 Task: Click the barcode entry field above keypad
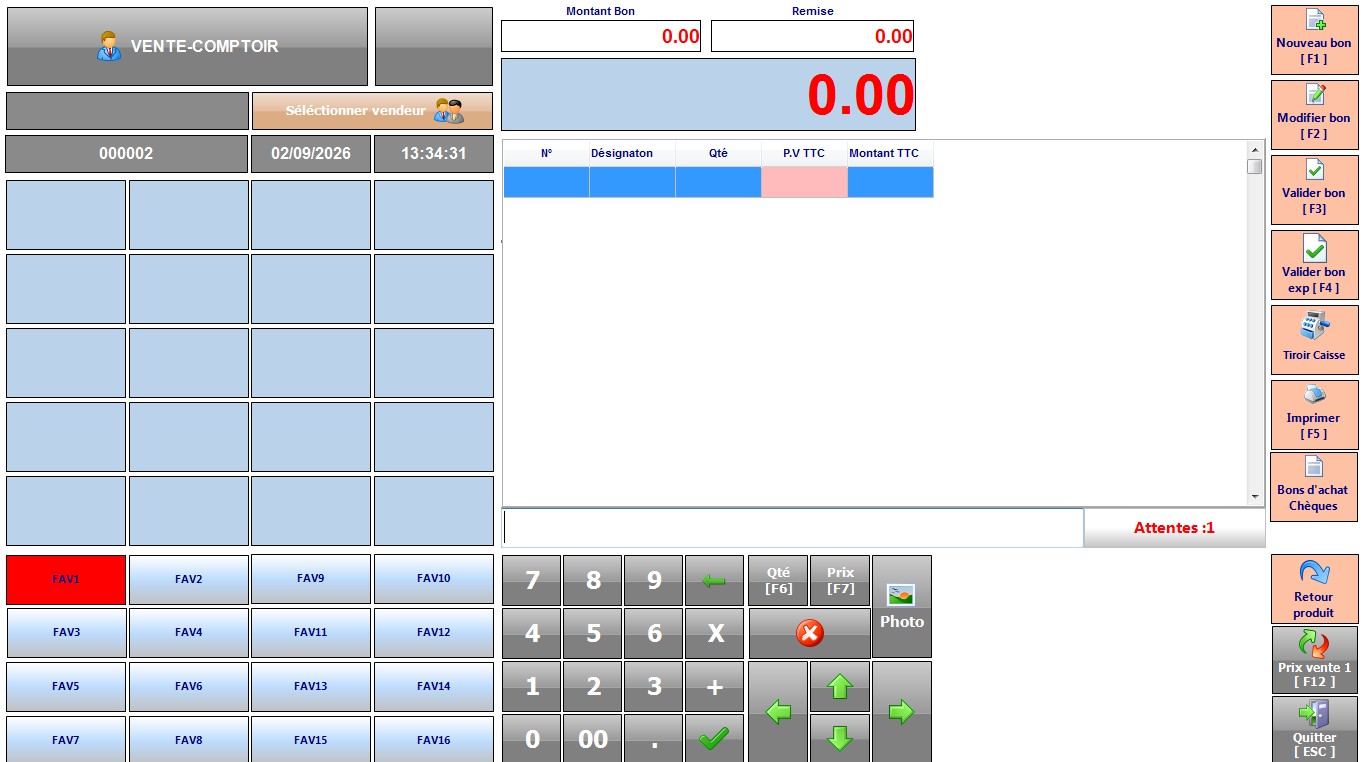[793, 527]
